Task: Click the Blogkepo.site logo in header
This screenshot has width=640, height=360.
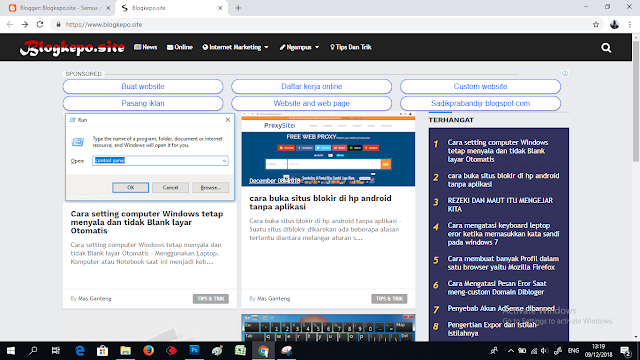Action: coord(73,47)
